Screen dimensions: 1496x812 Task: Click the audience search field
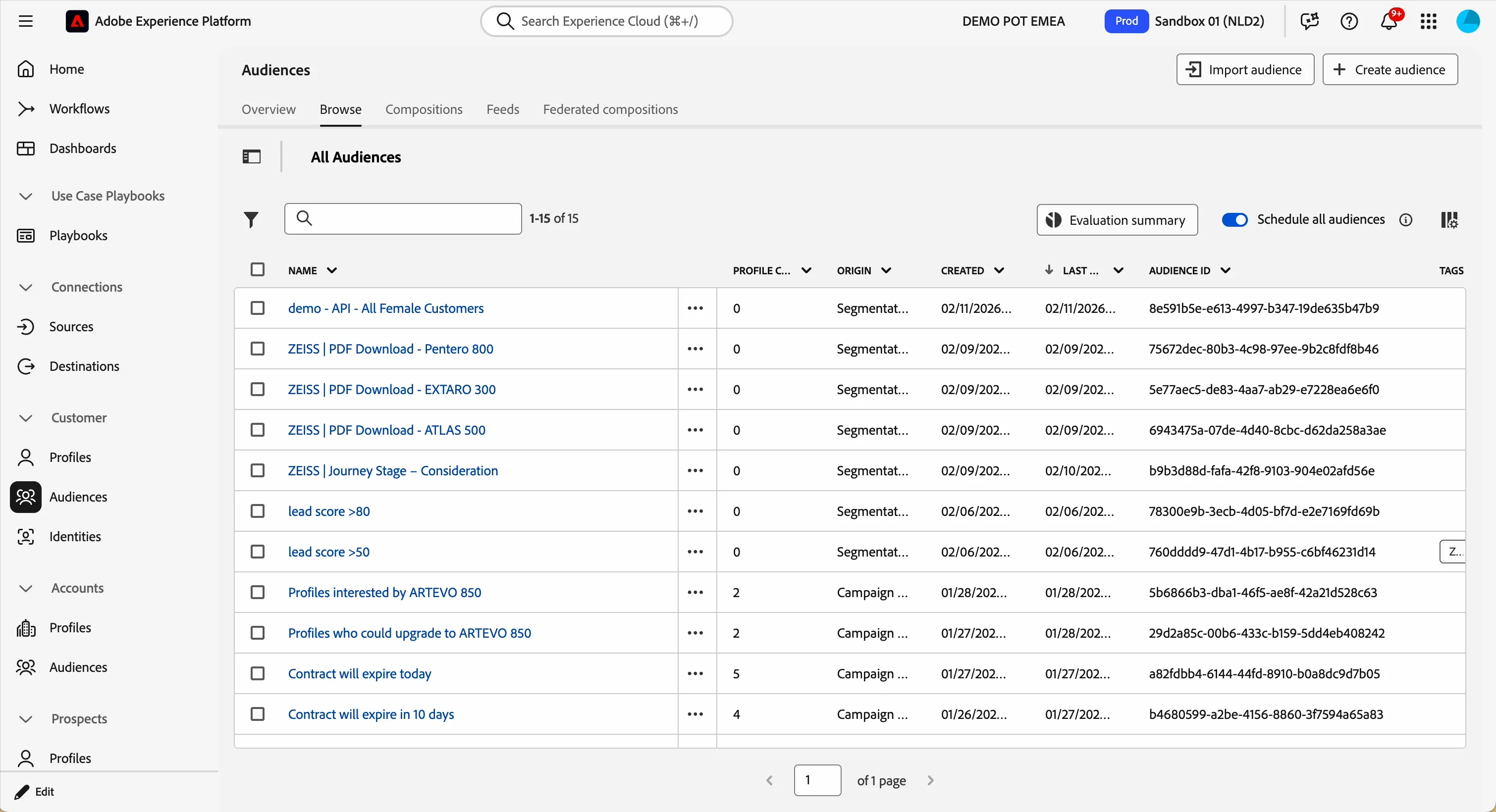click(403, 219)
